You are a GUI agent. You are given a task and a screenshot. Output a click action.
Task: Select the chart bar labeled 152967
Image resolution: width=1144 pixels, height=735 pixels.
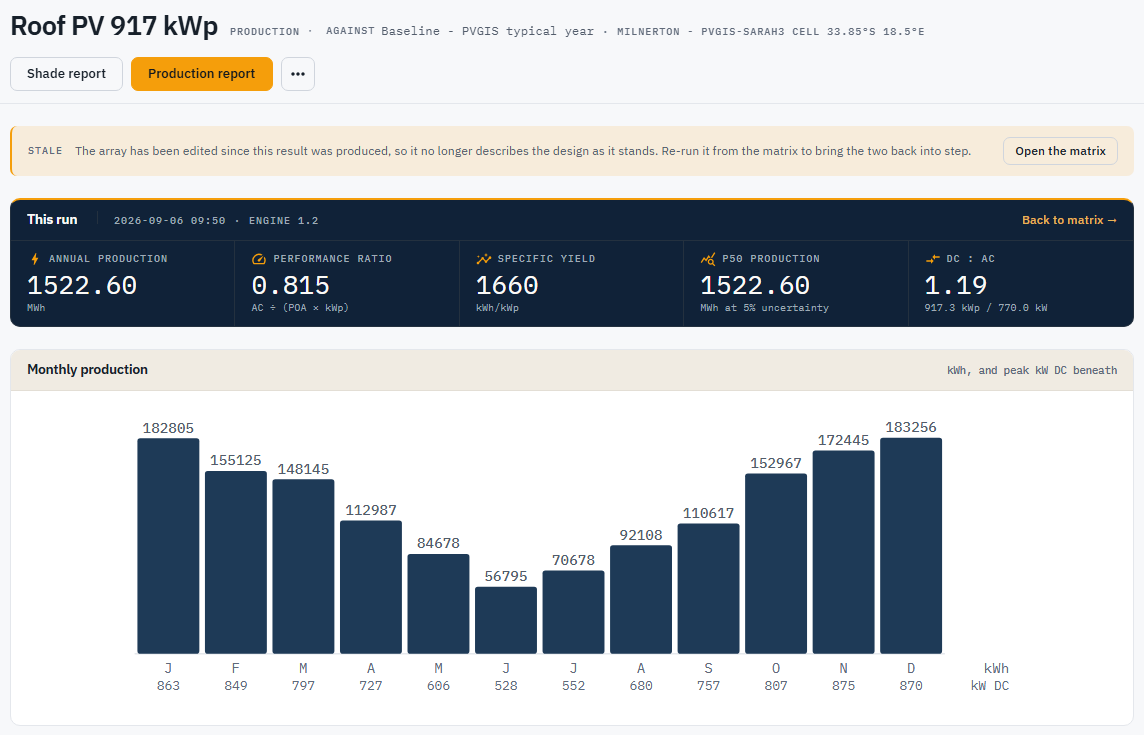pyautogui.click(x=776, y=563)
